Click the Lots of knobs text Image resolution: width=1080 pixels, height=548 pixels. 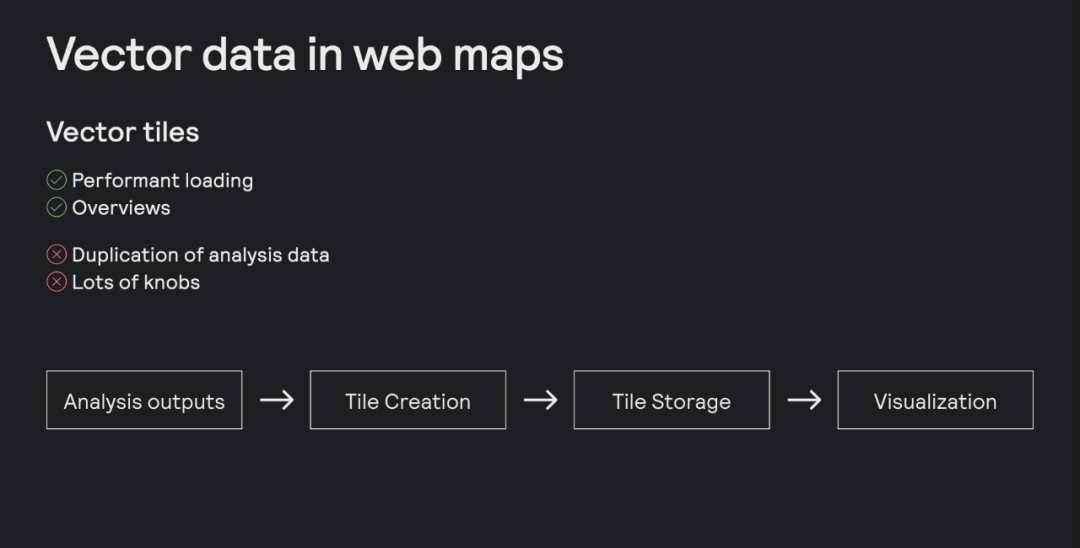[x=136, y=282]
